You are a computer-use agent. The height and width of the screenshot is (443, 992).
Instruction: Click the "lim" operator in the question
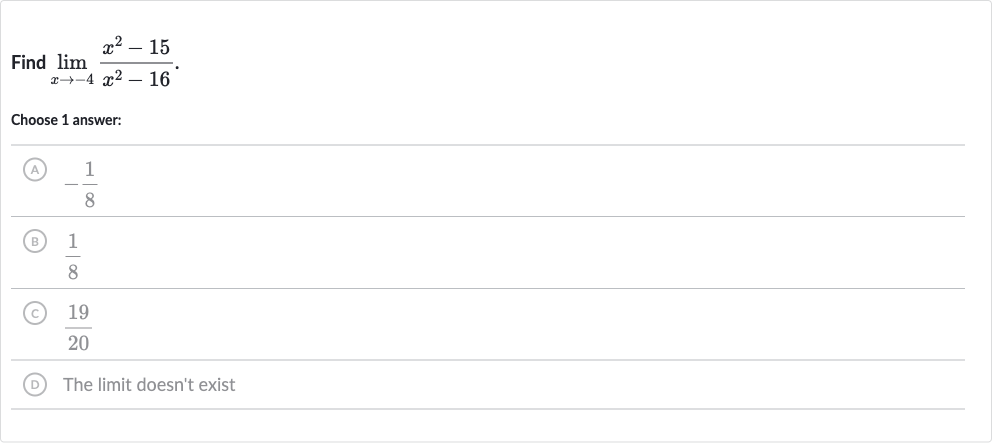[x=72, y=62]
